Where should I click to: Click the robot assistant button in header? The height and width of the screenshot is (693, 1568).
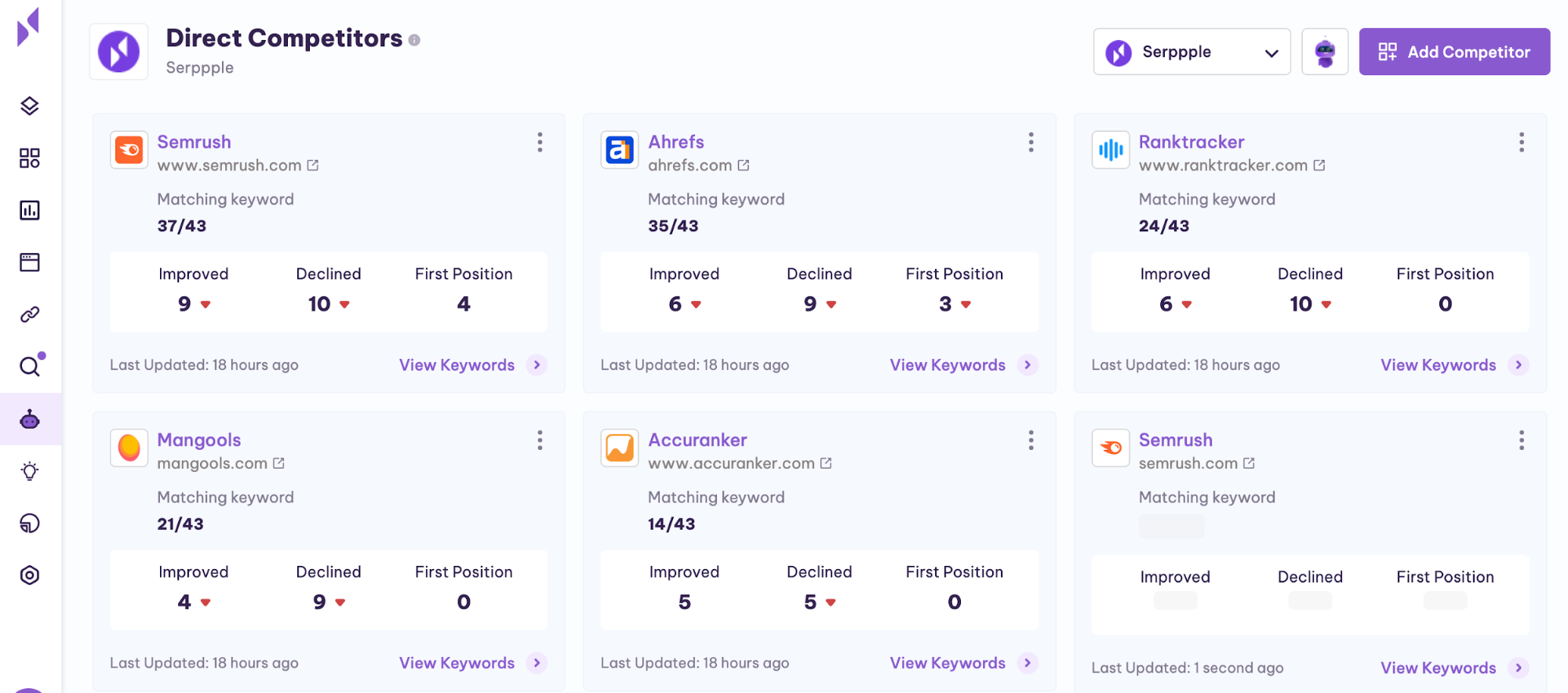[x=1325, y=52]
